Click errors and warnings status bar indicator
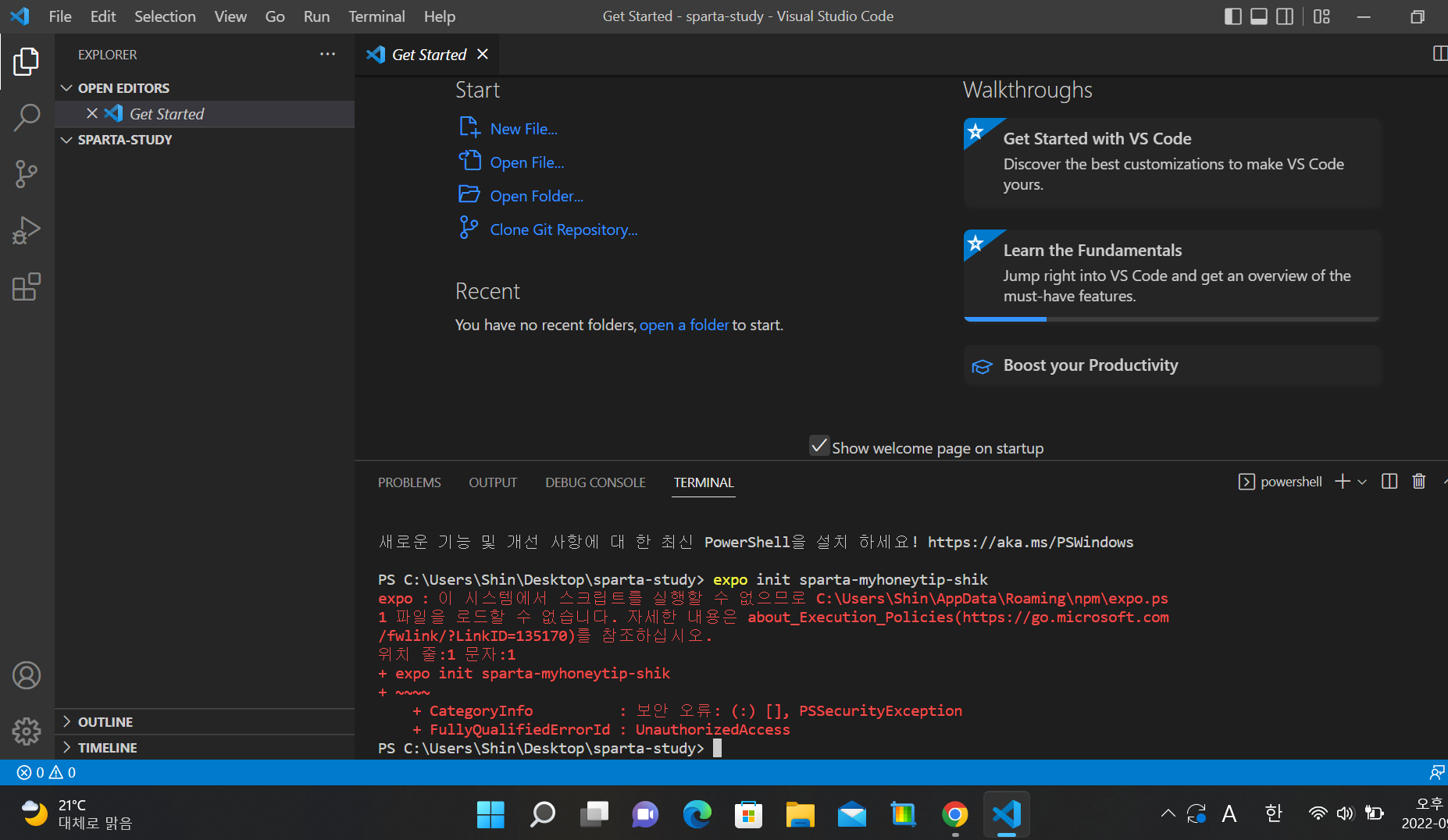The height and width of the screenshot is (840, 1448). (46, 772)
